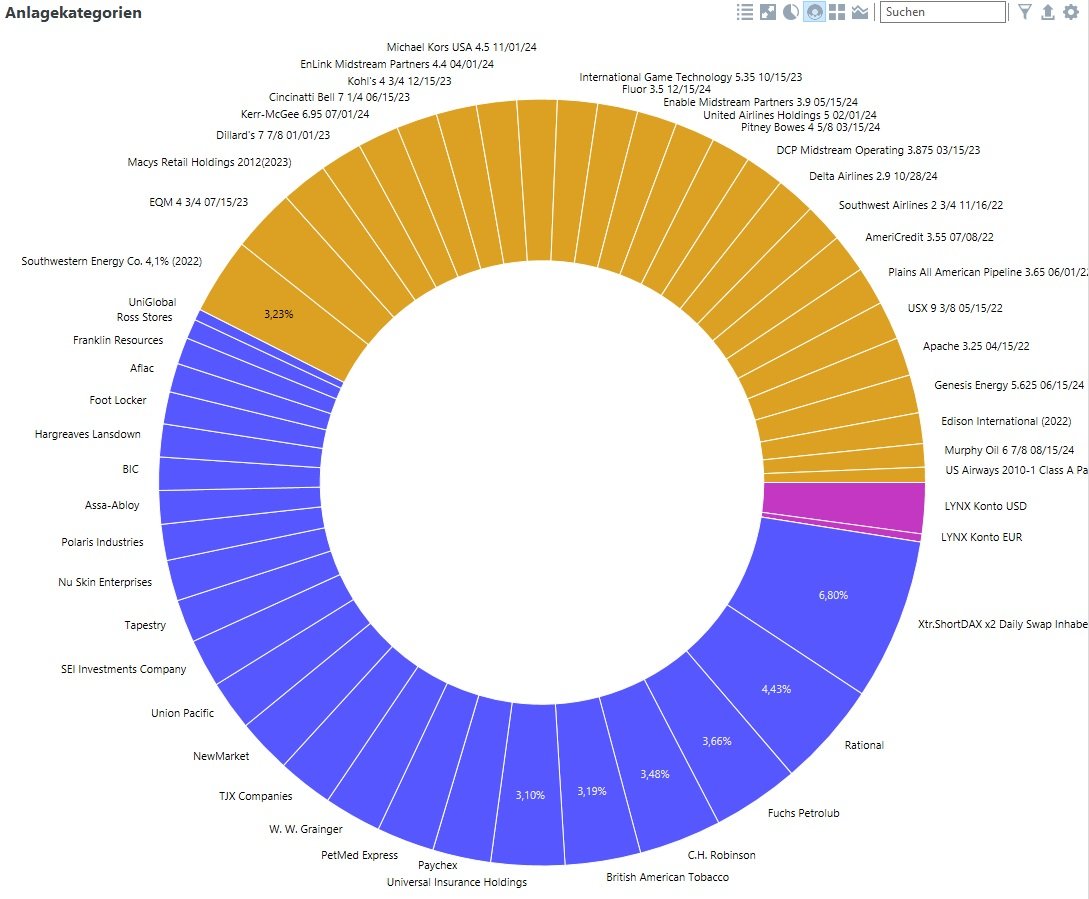Image resolution: width=1089 pixels, height=899 pixels.
Task: Click the Union Pacific label
Action: [183, 713]
